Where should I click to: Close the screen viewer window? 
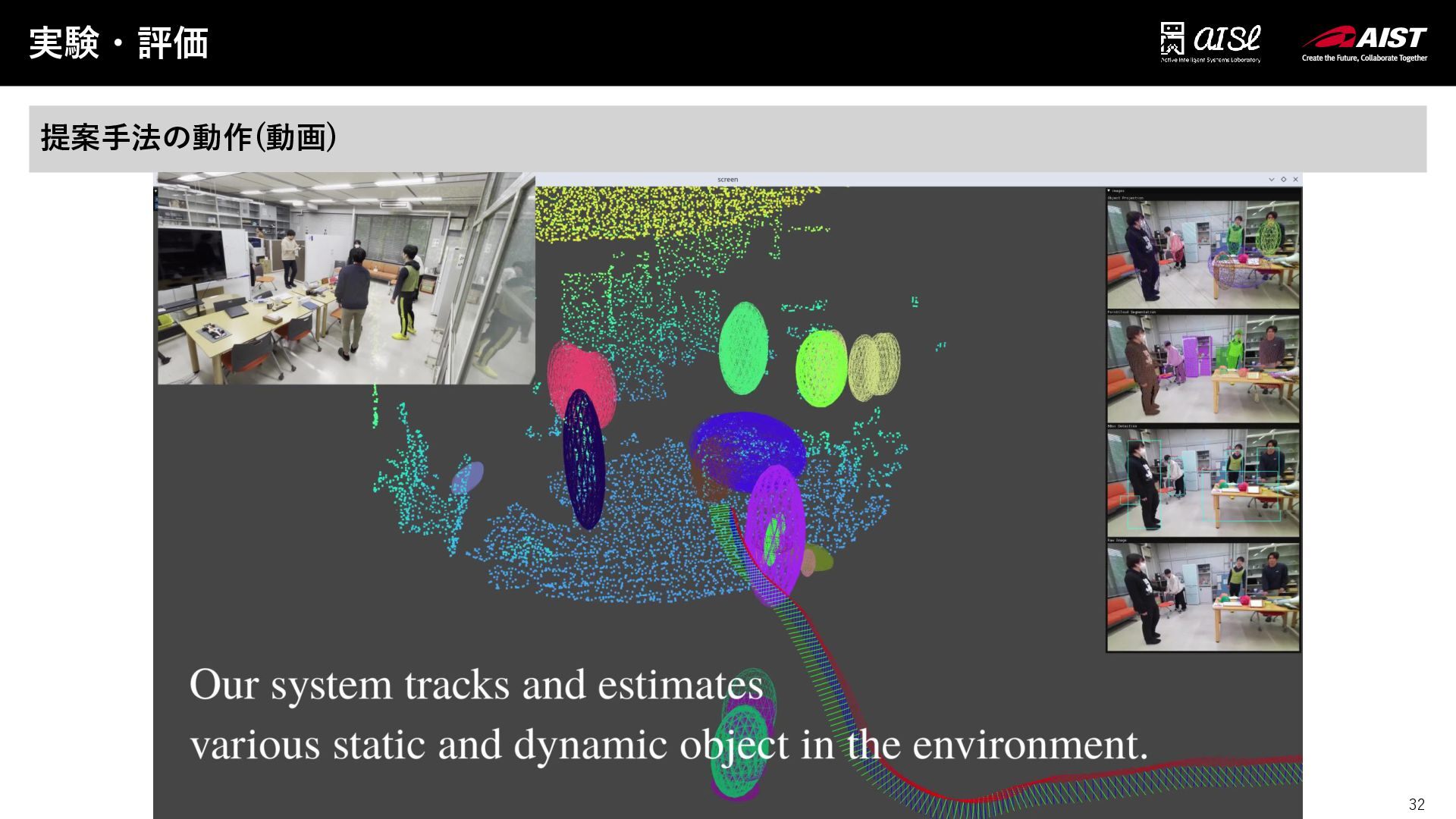(x=1295, y=180)
